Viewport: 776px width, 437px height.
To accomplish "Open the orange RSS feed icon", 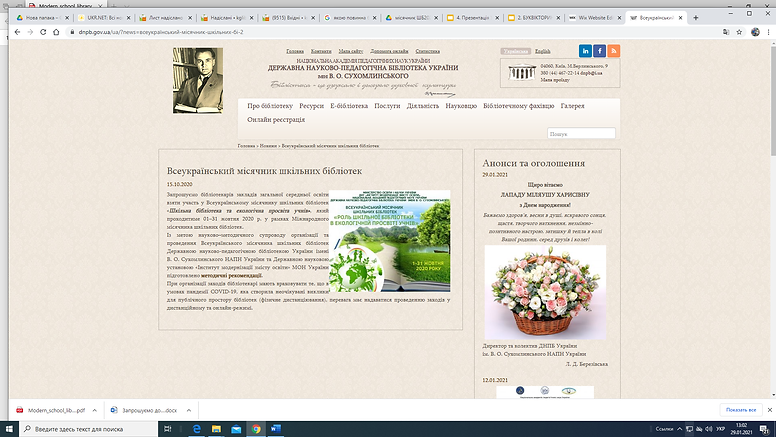I will pyautogui.click(x=613, y=51).
